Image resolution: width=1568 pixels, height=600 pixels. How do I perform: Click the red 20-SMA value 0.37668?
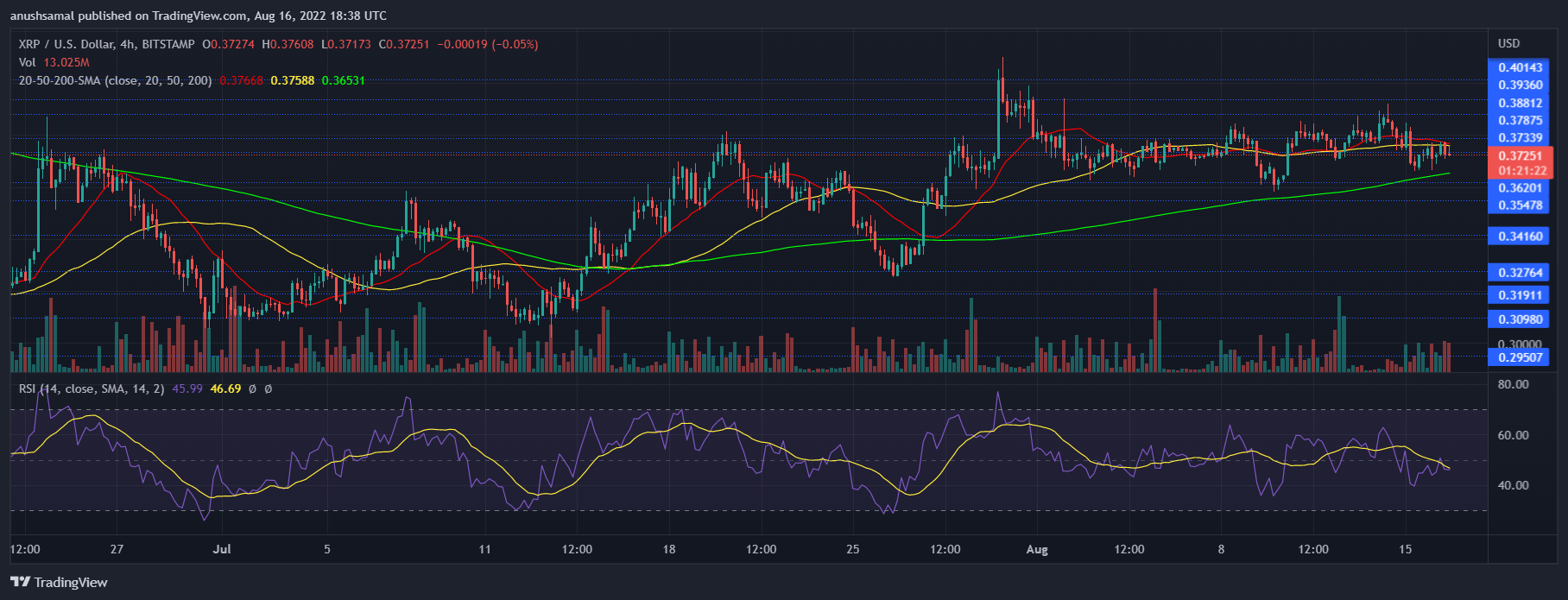(x=241, y=80)
